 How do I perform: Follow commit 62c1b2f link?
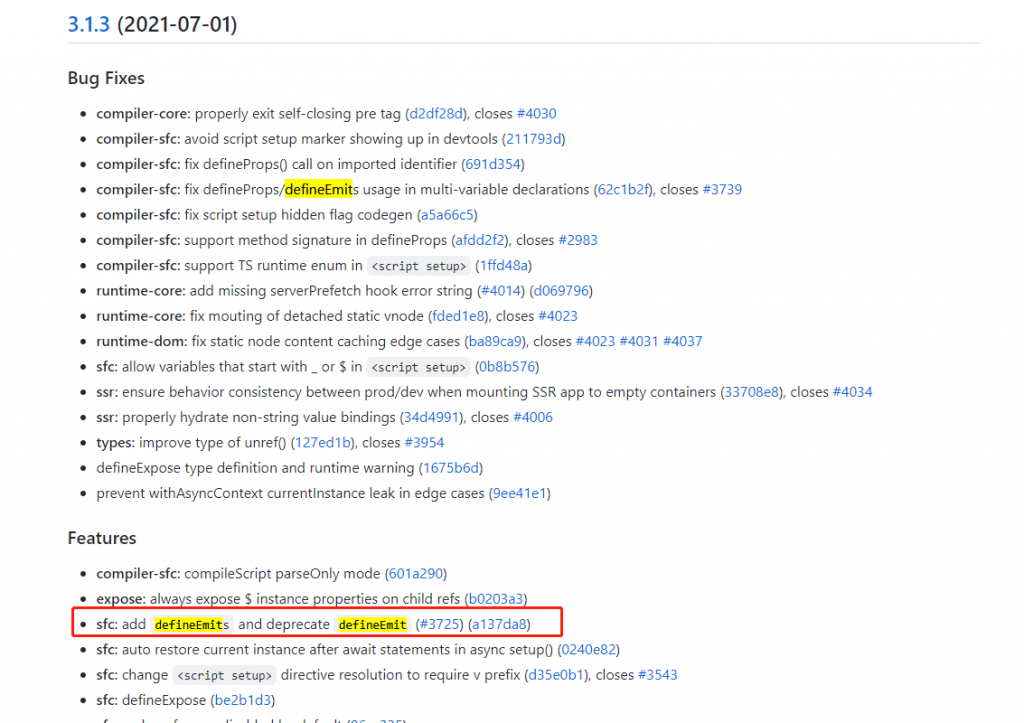tap(622, 189)
